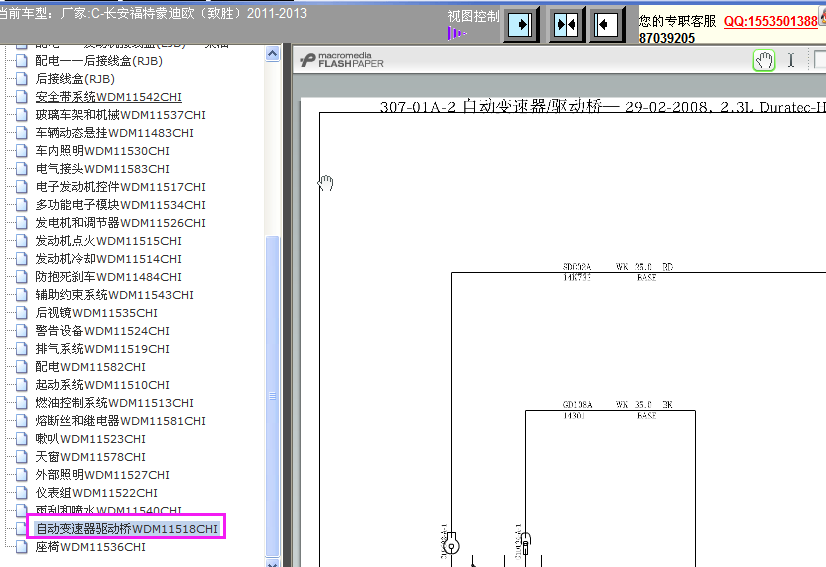826x567 pixels.
Task: Click document icon beside 排气系统WDM11519CHI
Action: tap(22, 349)
